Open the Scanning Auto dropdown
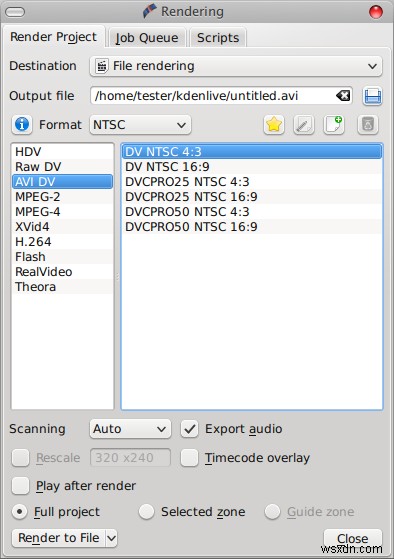 (x=130, y=429)
